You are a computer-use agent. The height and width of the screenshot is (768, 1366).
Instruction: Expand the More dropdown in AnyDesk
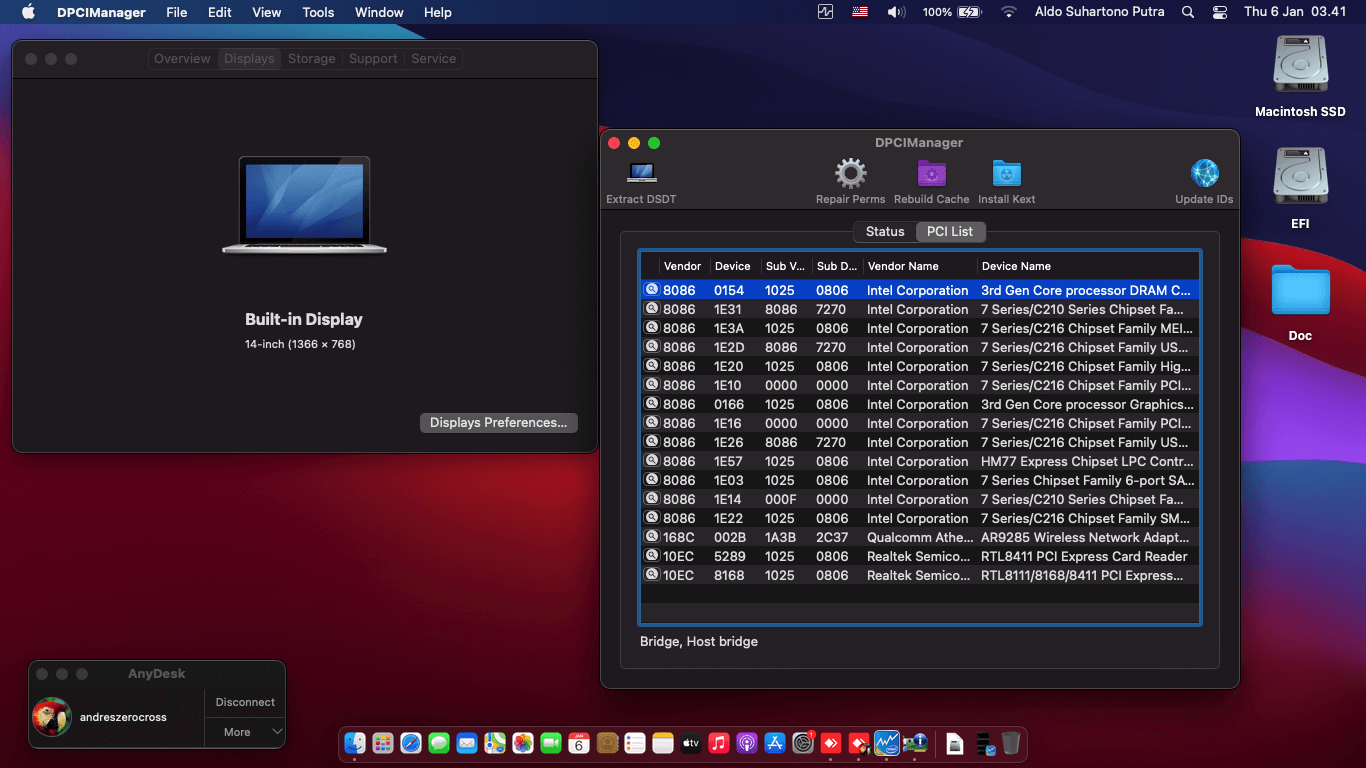click(244, 732)
